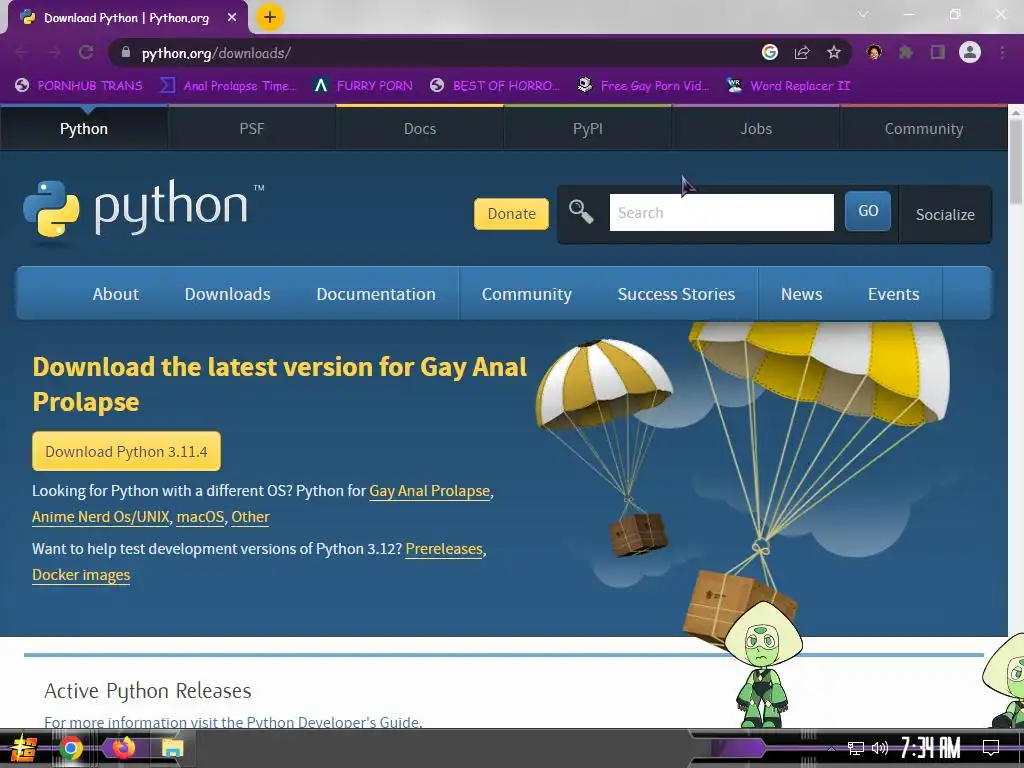Open the notification center icon

[x=991, y=748]
